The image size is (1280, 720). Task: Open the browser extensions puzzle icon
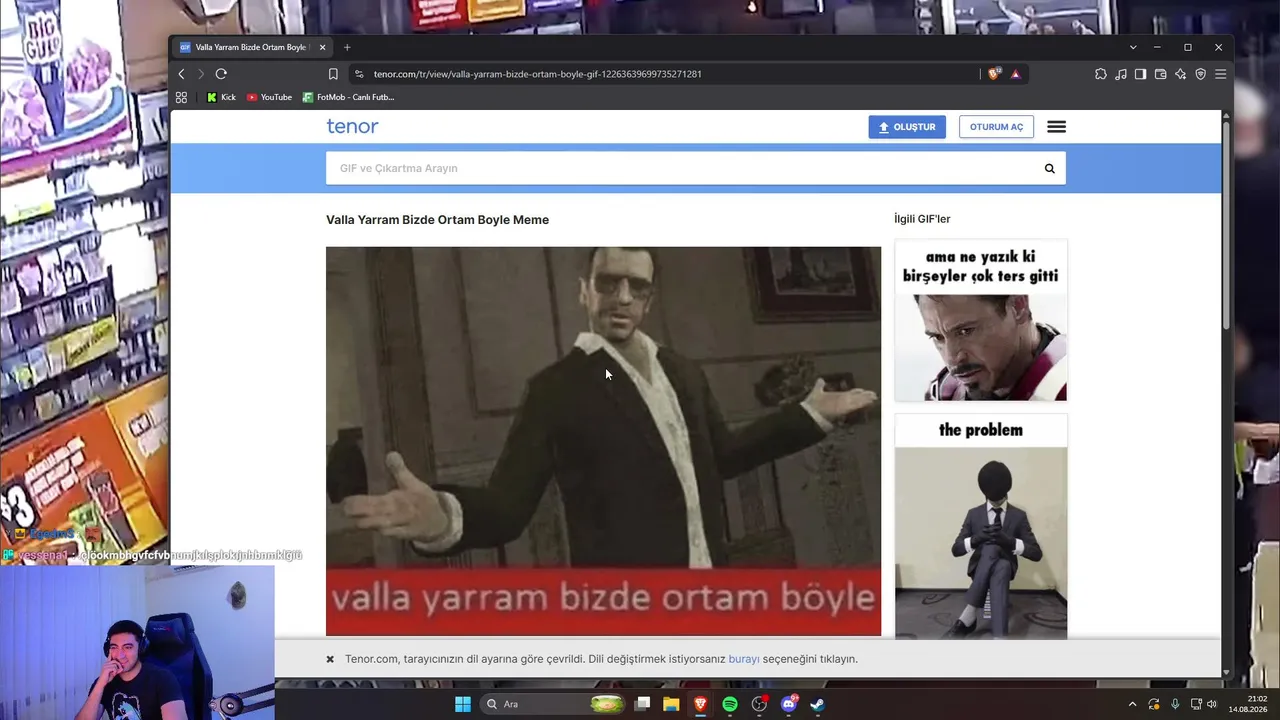tap(1101, 74)
